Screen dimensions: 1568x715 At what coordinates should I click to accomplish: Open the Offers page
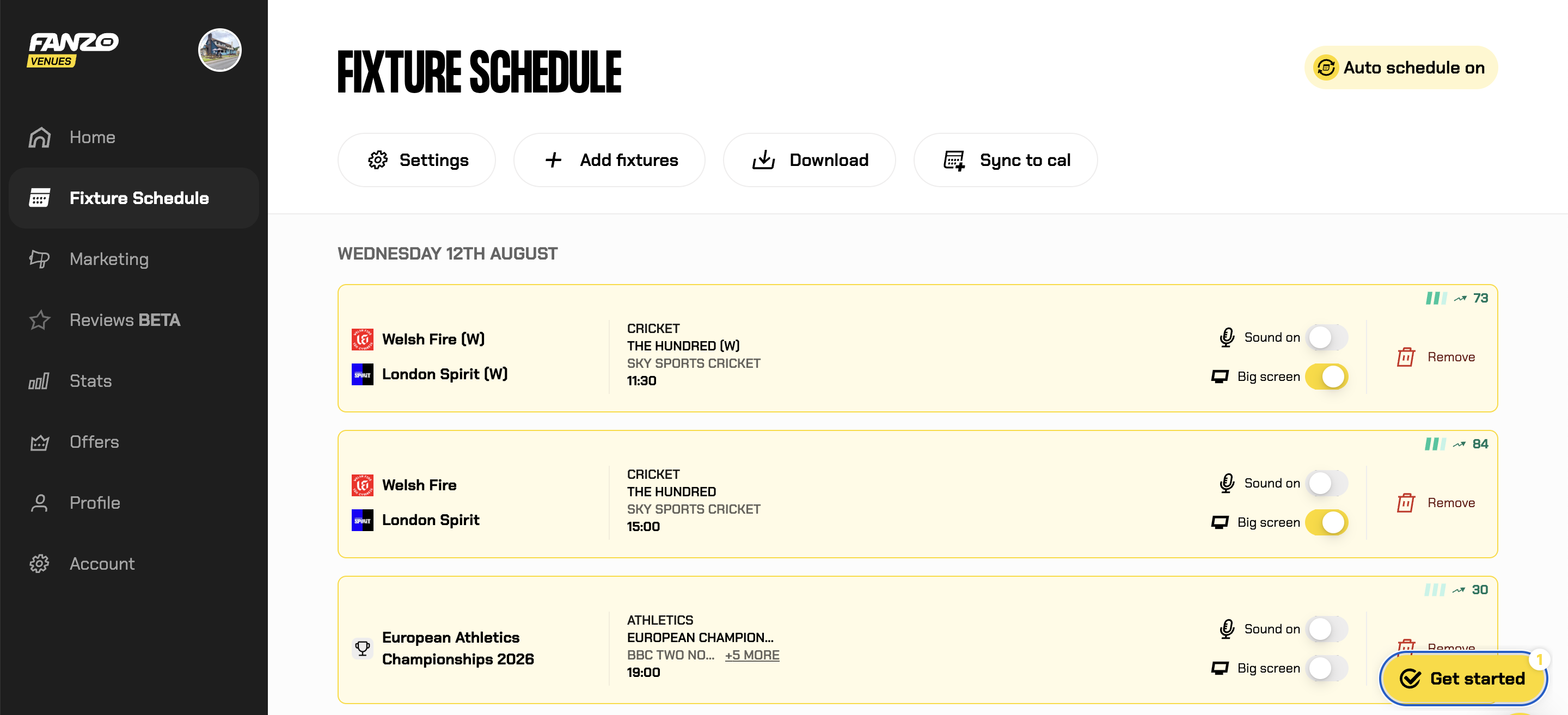coord(134,441)
